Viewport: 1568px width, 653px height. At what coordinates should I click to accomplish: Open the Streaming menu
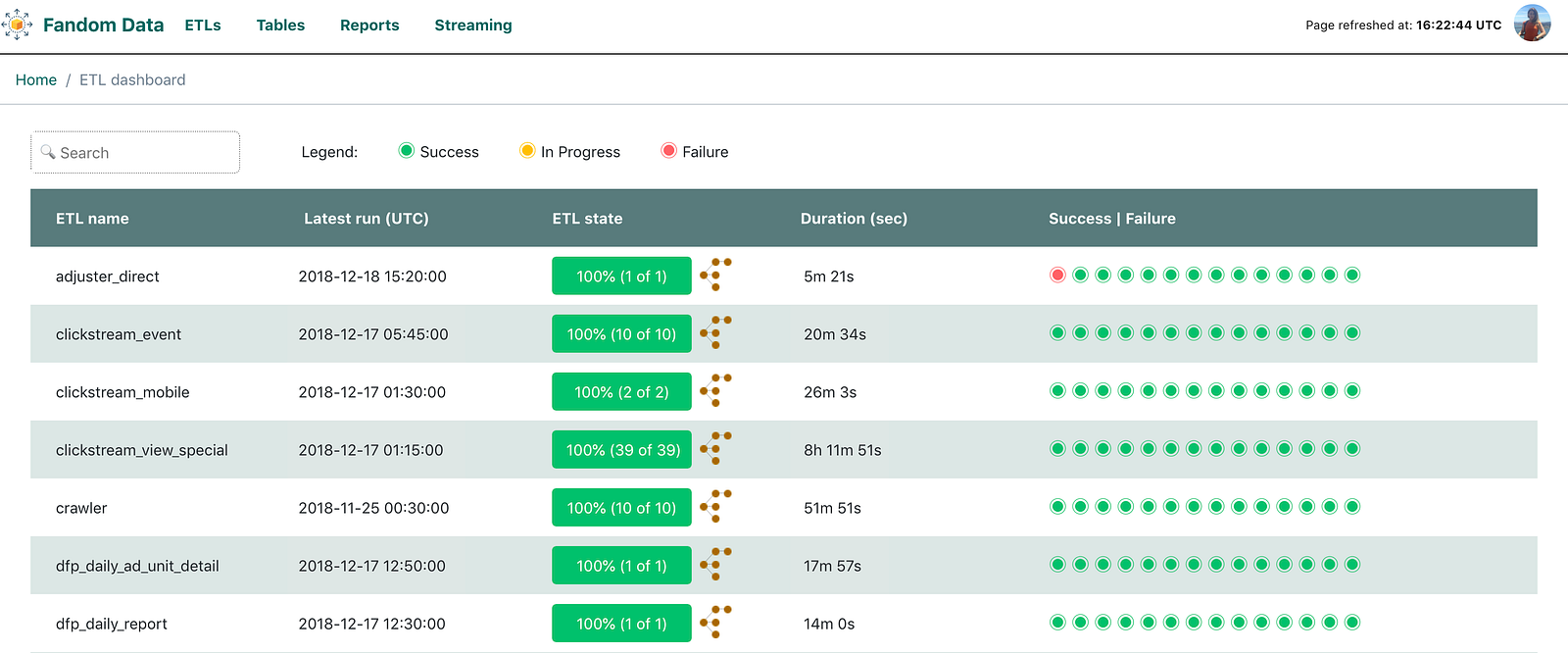click(473, 25)
